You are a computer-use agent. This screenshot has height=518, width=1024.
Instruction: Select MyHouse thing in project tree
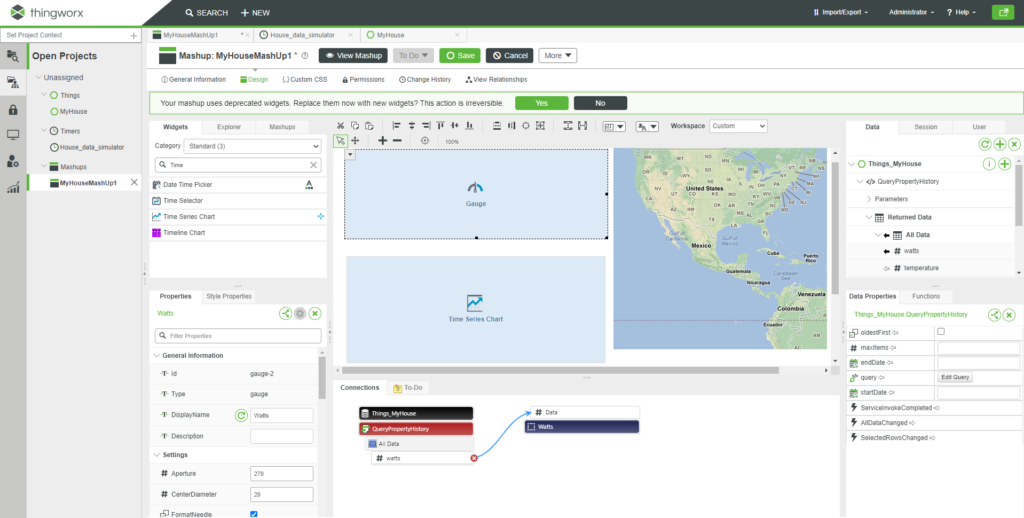(73, 112)
